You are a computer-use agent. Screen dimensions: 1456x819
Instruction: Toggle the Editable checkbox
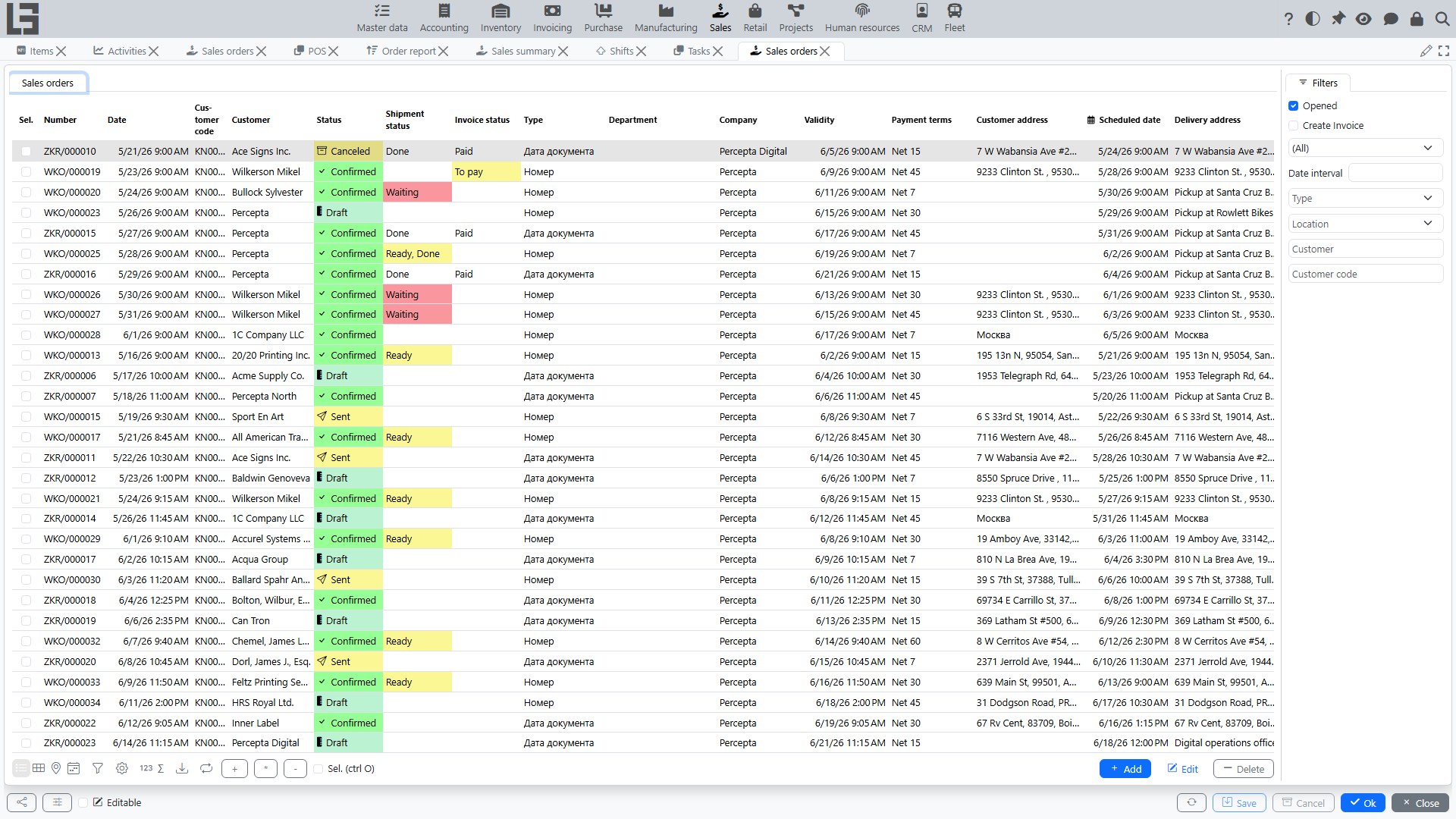pos(83,802)
